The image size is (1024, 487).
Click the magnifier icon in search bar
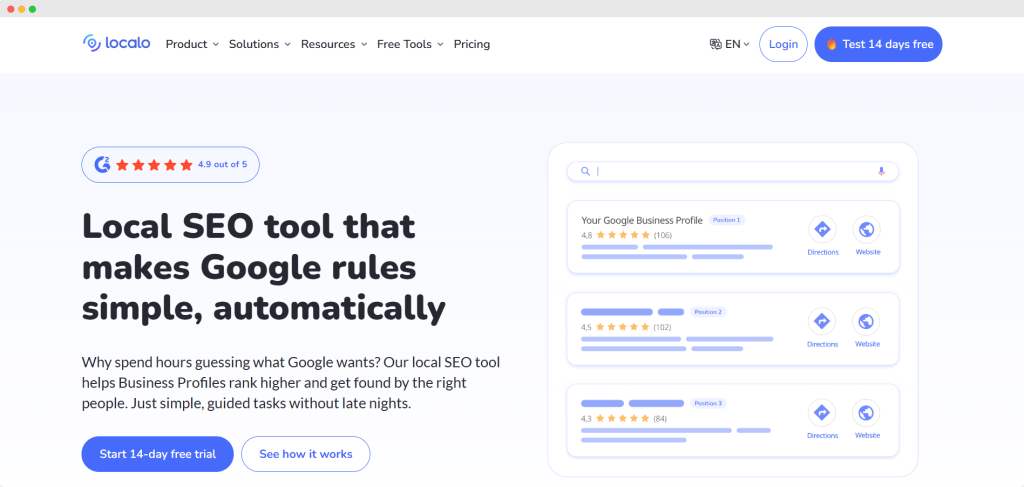click(x=585, y=171)
